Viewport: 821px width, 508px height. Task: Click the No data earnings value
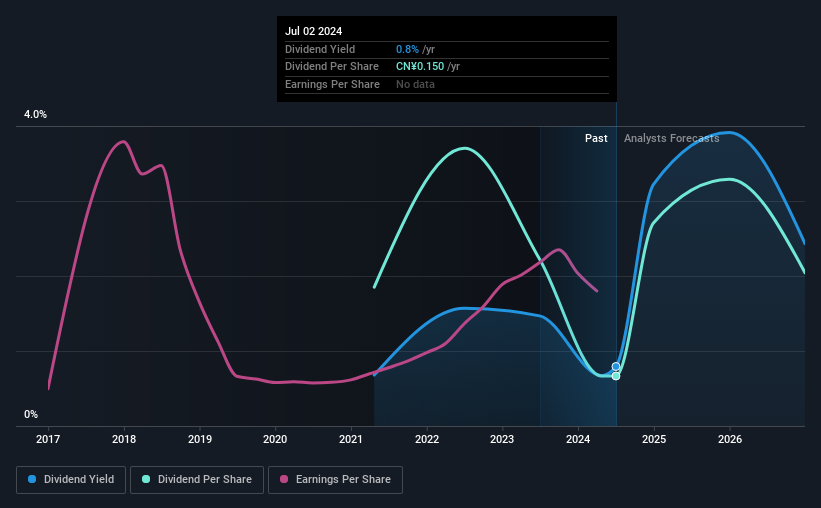coord(415,84)
